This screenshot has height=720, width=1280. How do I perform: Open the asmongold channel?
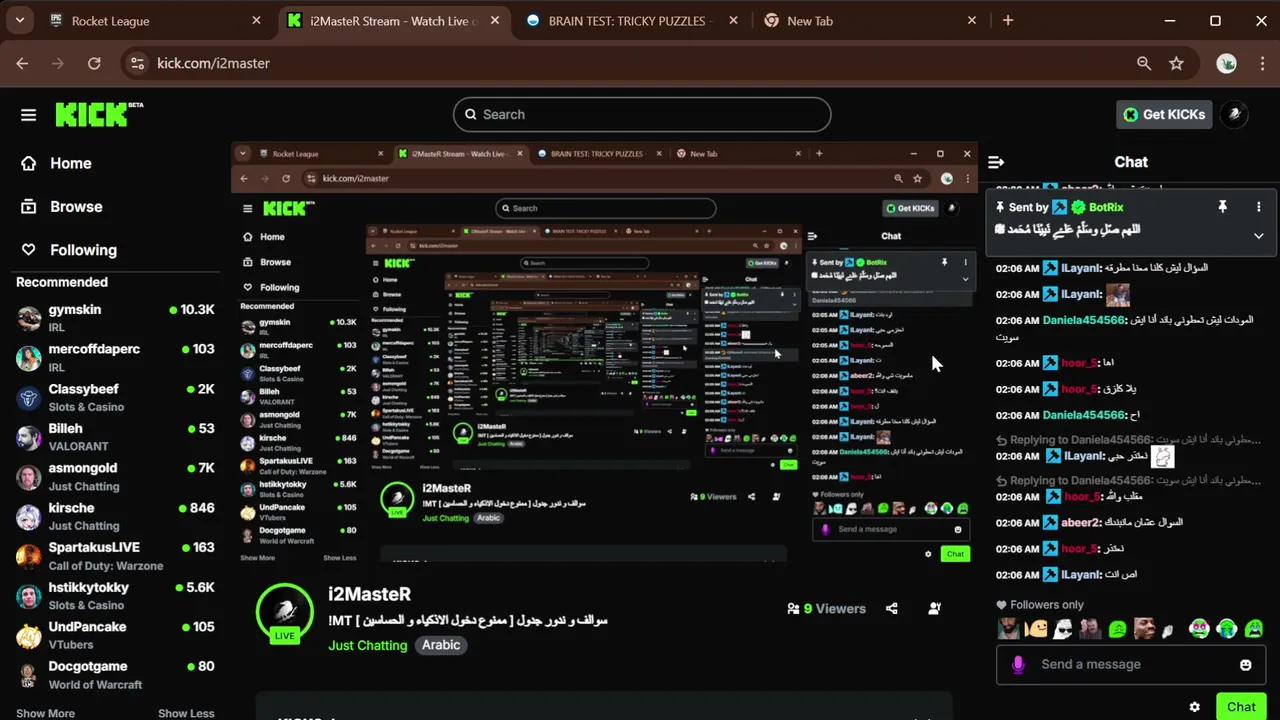[x=116, y=477]
